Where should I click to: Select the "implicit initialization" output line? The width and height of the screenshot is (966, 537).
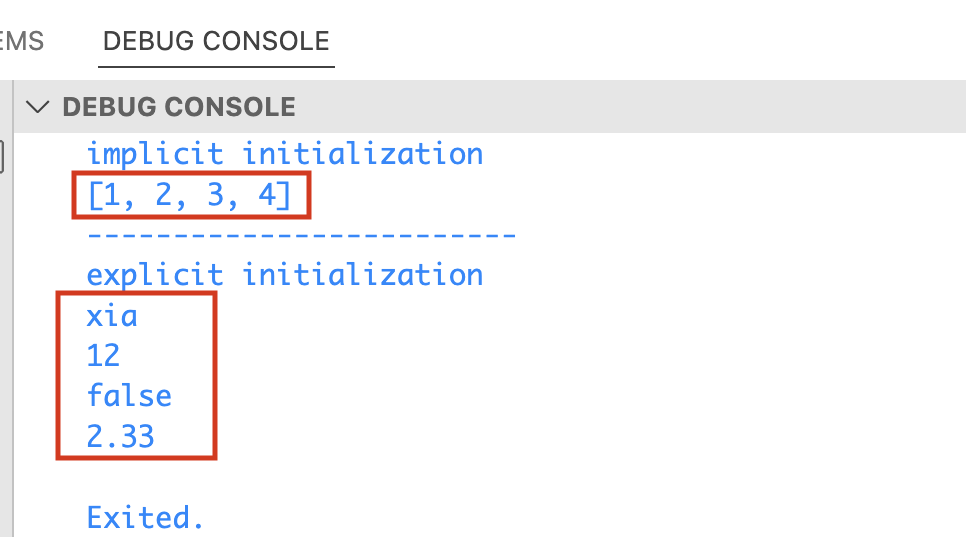coord(284,154)
